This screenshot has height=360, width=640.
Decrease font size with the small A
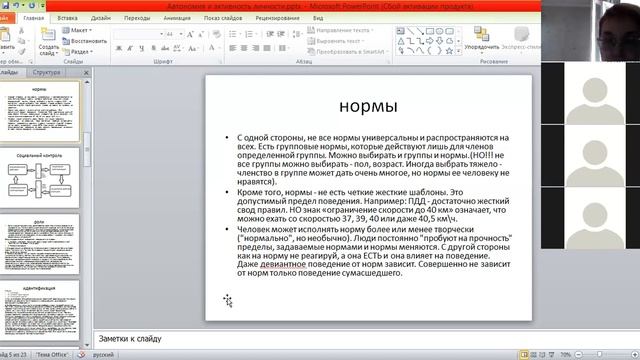(201, 34)
